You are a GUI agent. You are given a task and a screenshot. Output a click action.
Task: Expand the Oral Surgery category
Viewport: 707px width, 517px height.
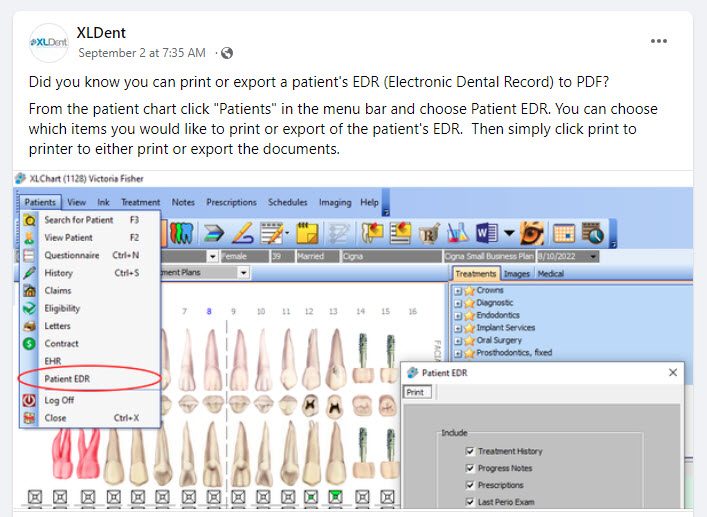click(458, 341)
